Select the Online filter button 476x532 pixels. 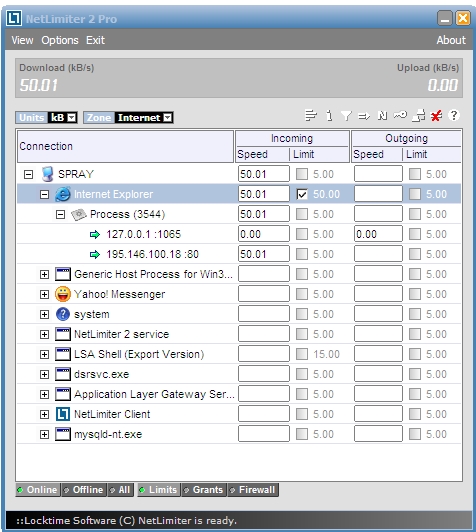click(38, 490)
